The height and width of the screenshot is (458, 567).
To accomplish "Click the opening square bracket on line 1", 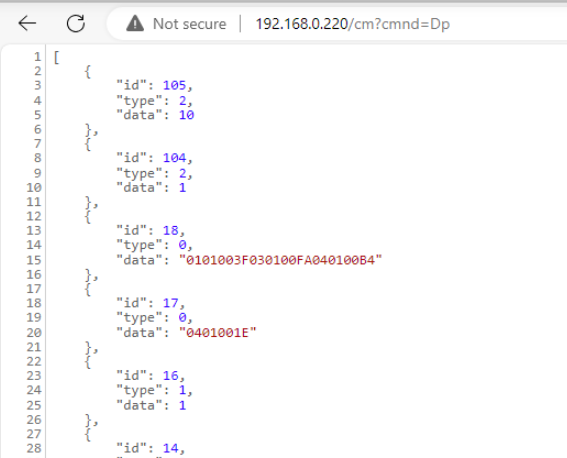I will [56, 57].
